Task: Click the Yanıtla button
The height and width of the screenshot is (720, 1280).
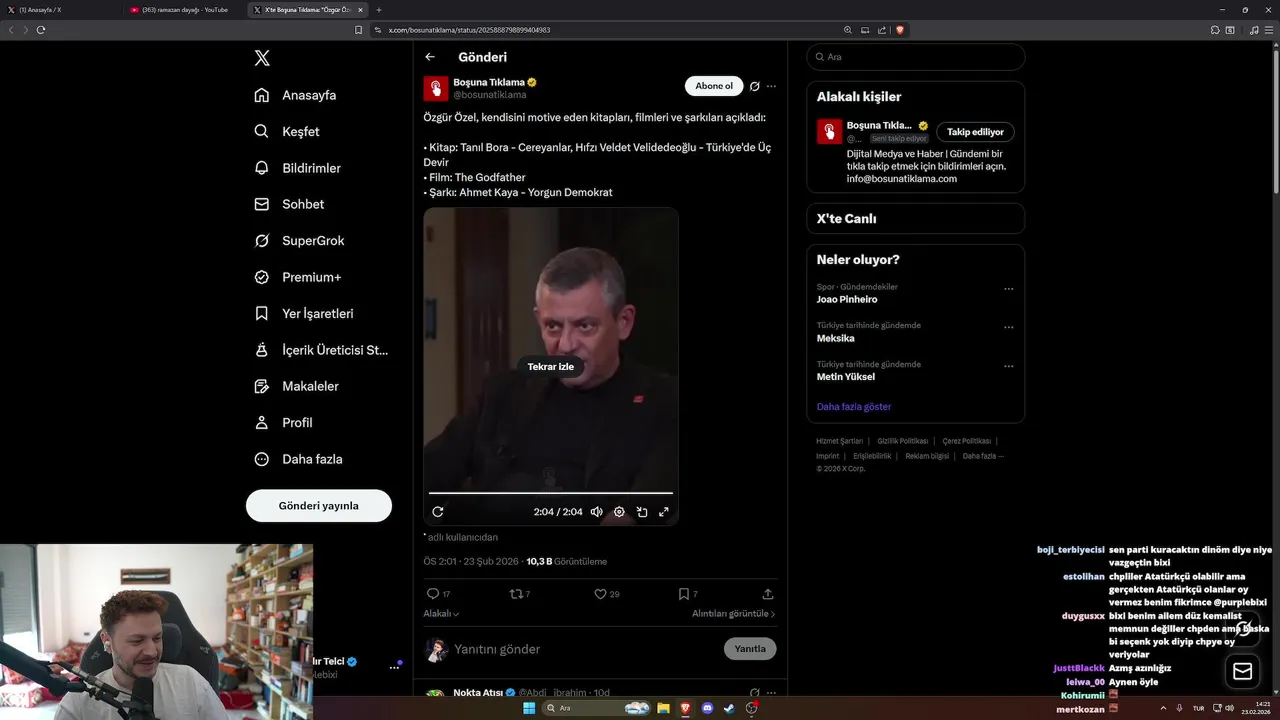Action: (750, 649)
